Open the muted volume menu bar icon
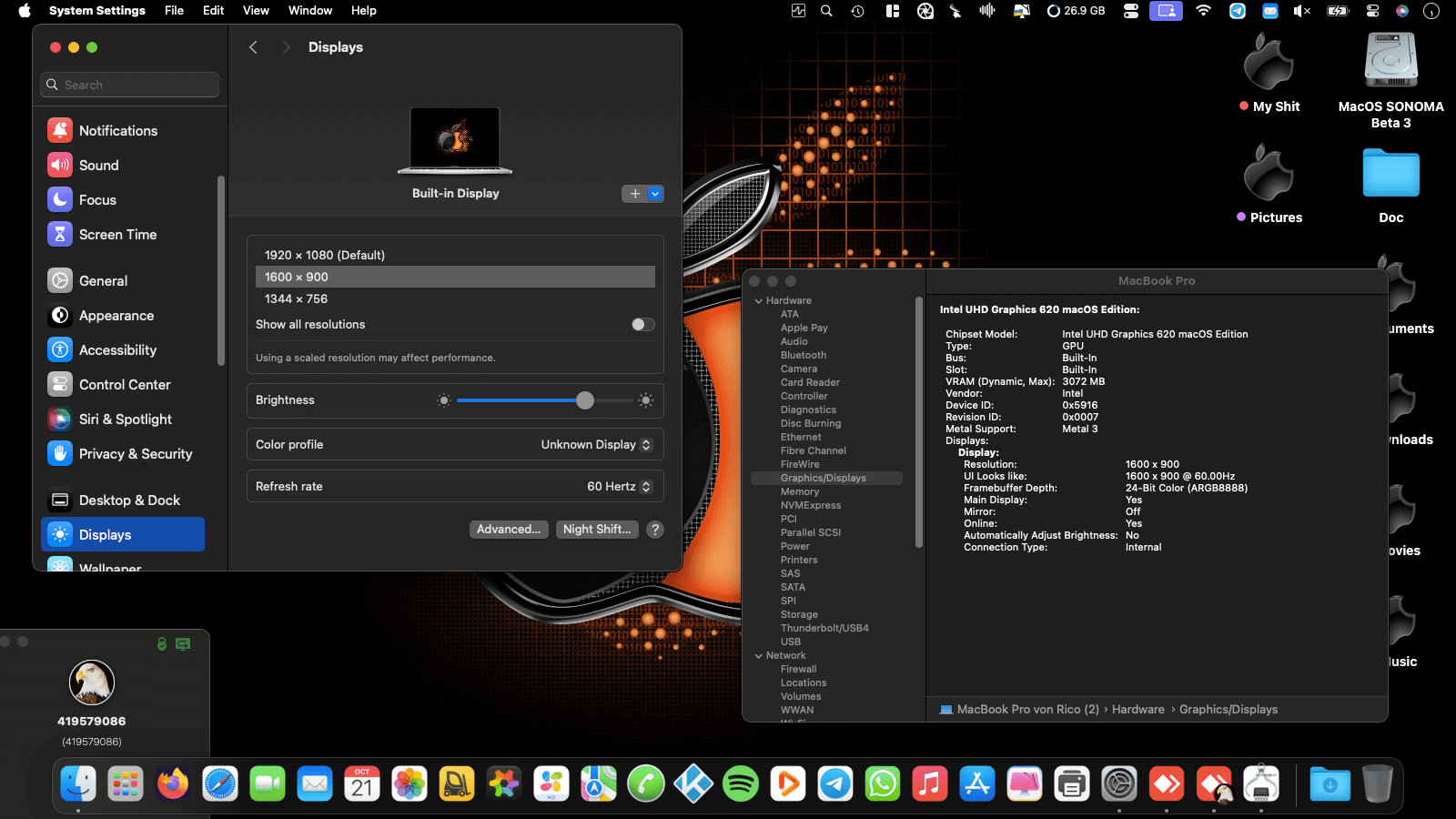The width and height of the screenshot is (1456, 819). [1302, 11]
